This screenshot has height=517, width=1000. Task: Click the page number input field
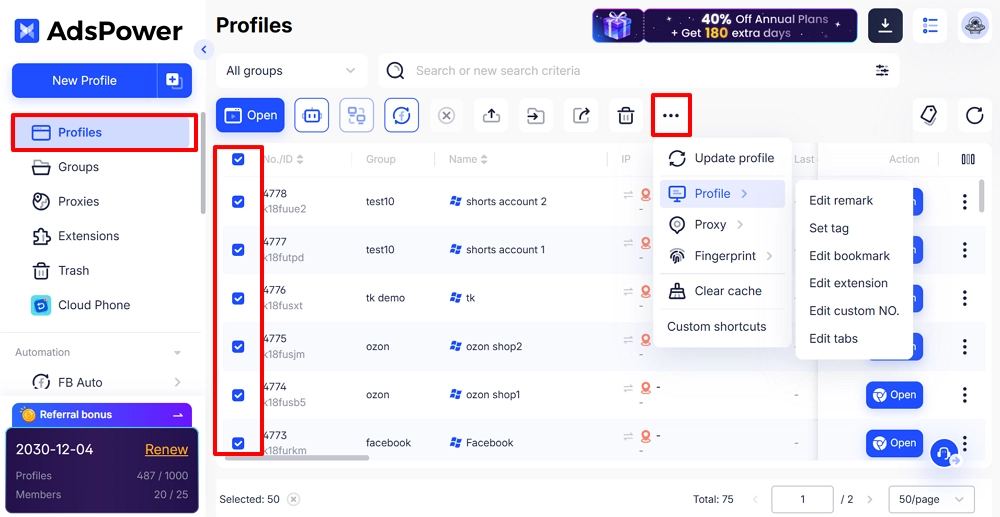[802, 499]
